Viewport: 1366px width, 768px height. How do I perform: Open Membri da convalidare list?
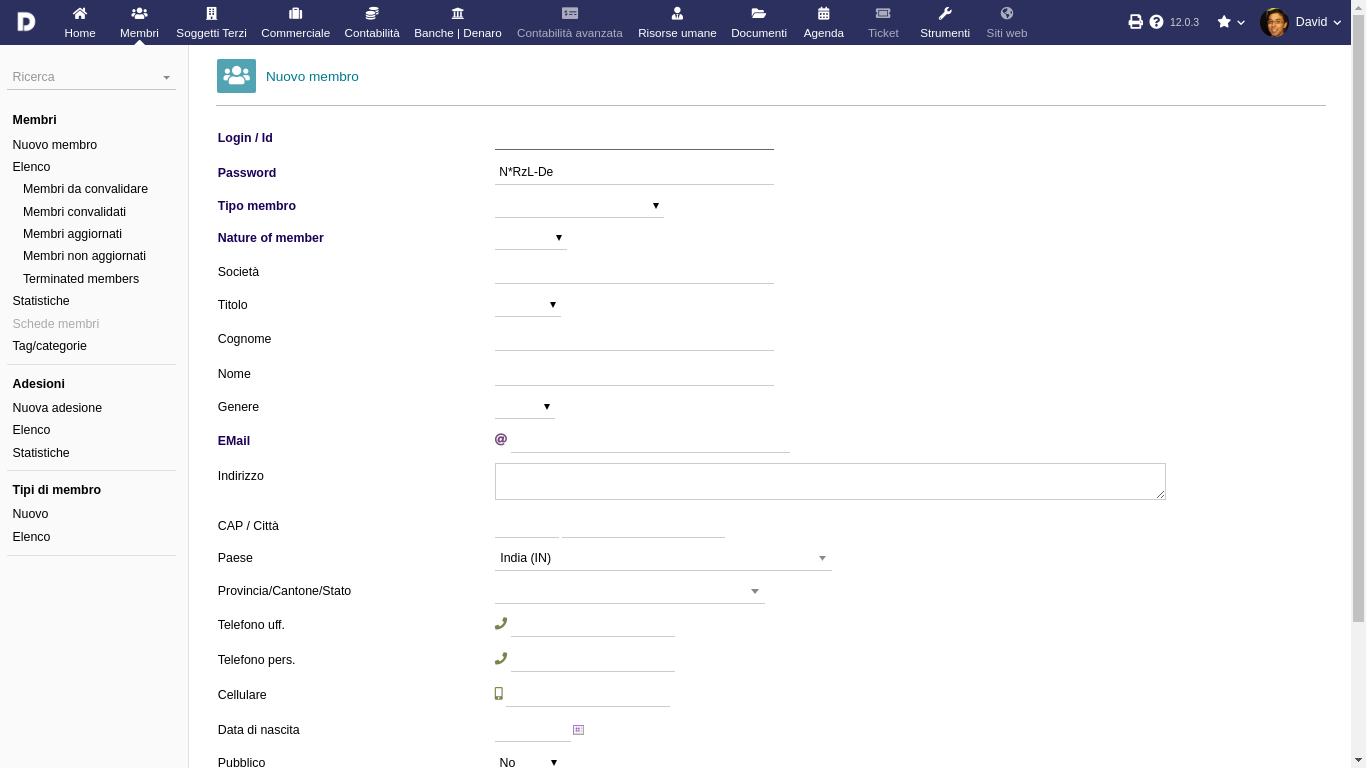click(x=85, y=189)
